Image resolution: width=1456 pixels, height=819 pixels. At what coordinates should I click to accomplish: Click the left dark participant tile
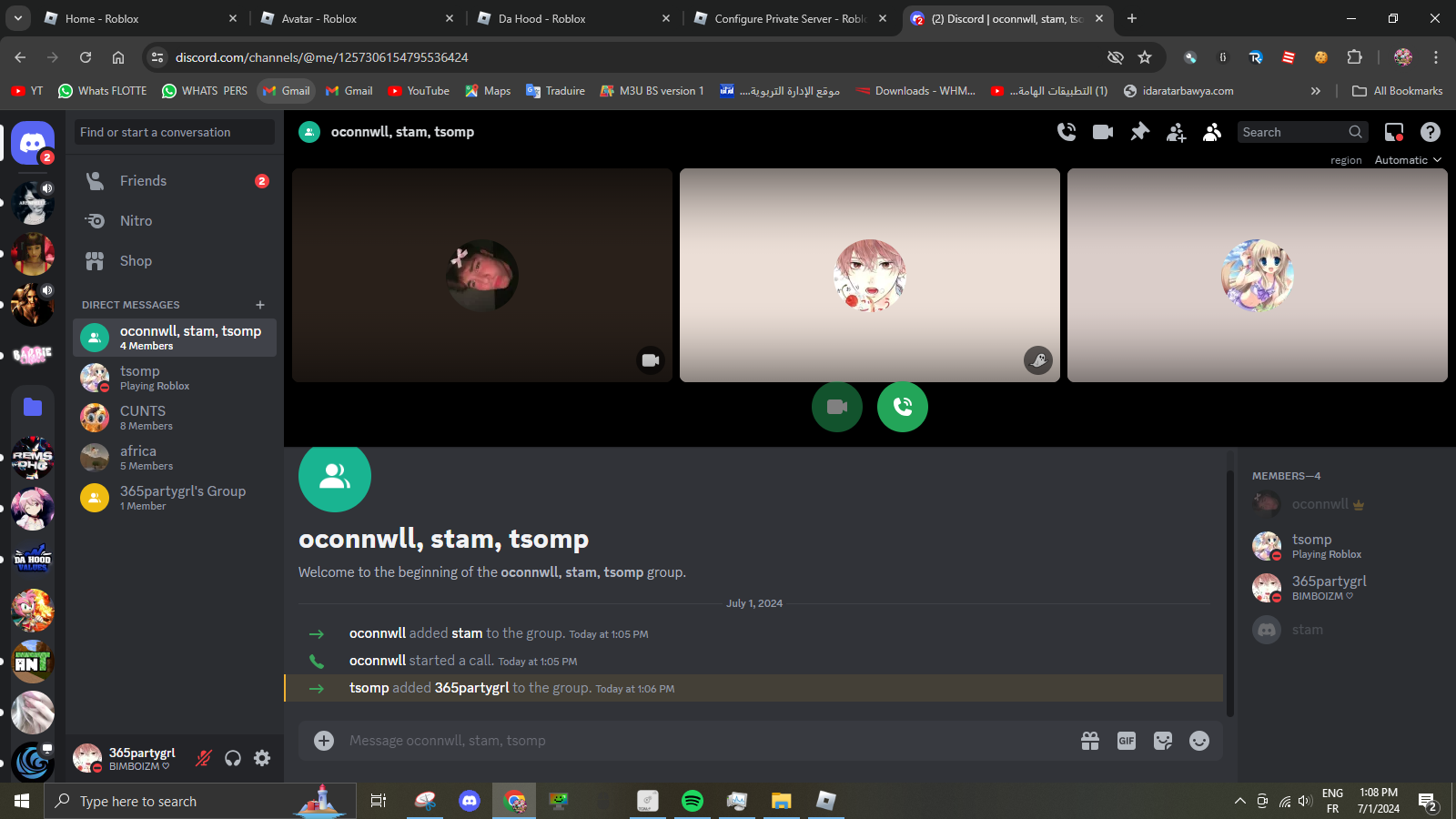pyautogui.click(x=482, y=275)
